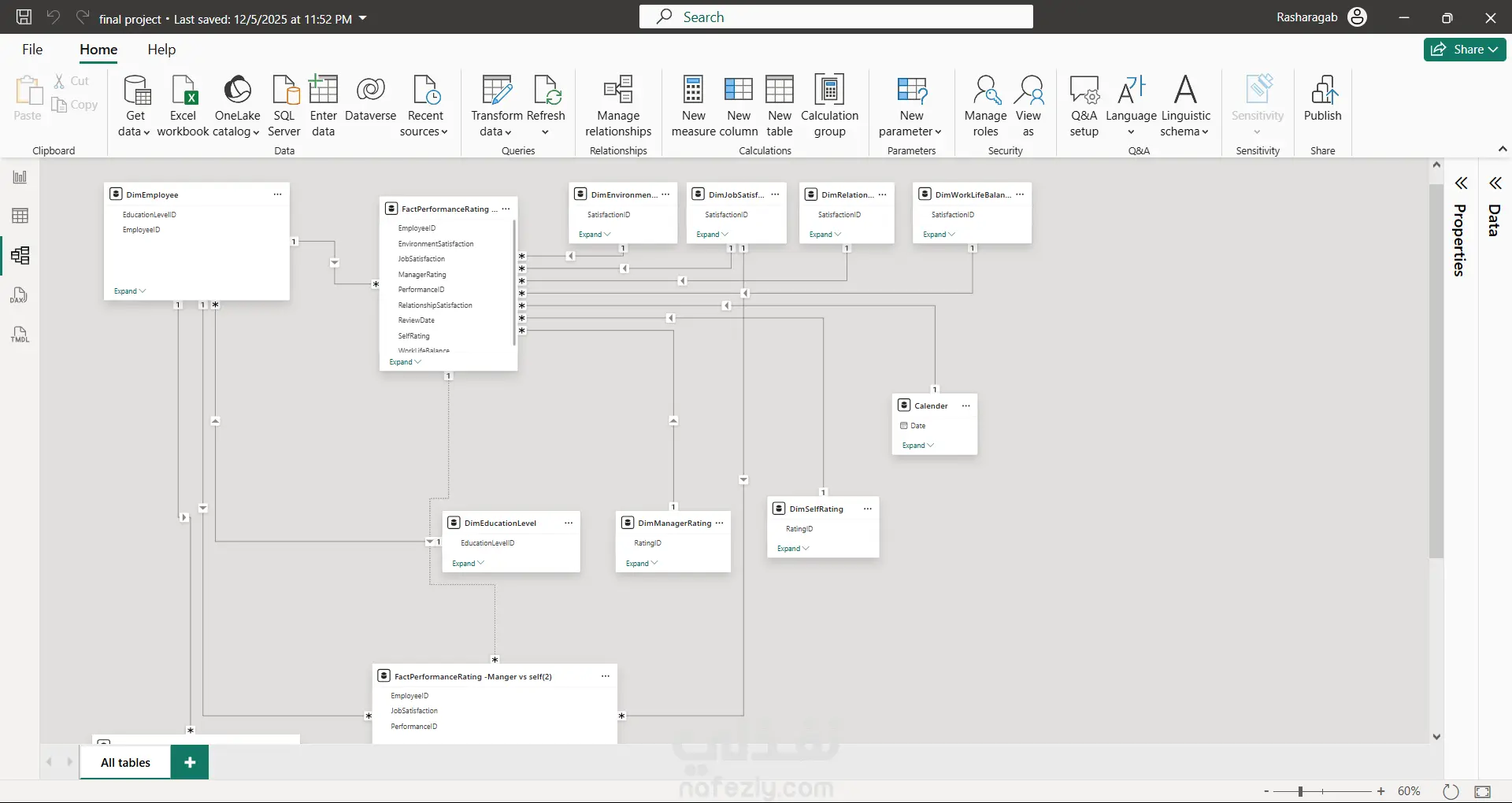Click the zoom slider handle
The image size is (1512, 803).
pyautogui.click(x=1300, y=791)
